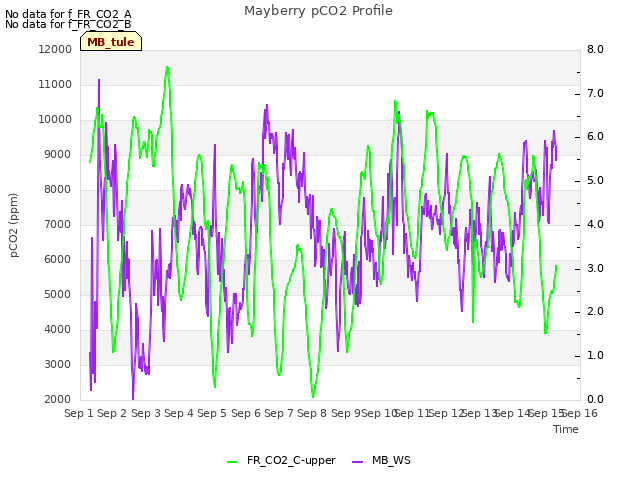Click the purple MB_WS spike above 11000 on Sep 1
The image size is (640, 480).
99,80
